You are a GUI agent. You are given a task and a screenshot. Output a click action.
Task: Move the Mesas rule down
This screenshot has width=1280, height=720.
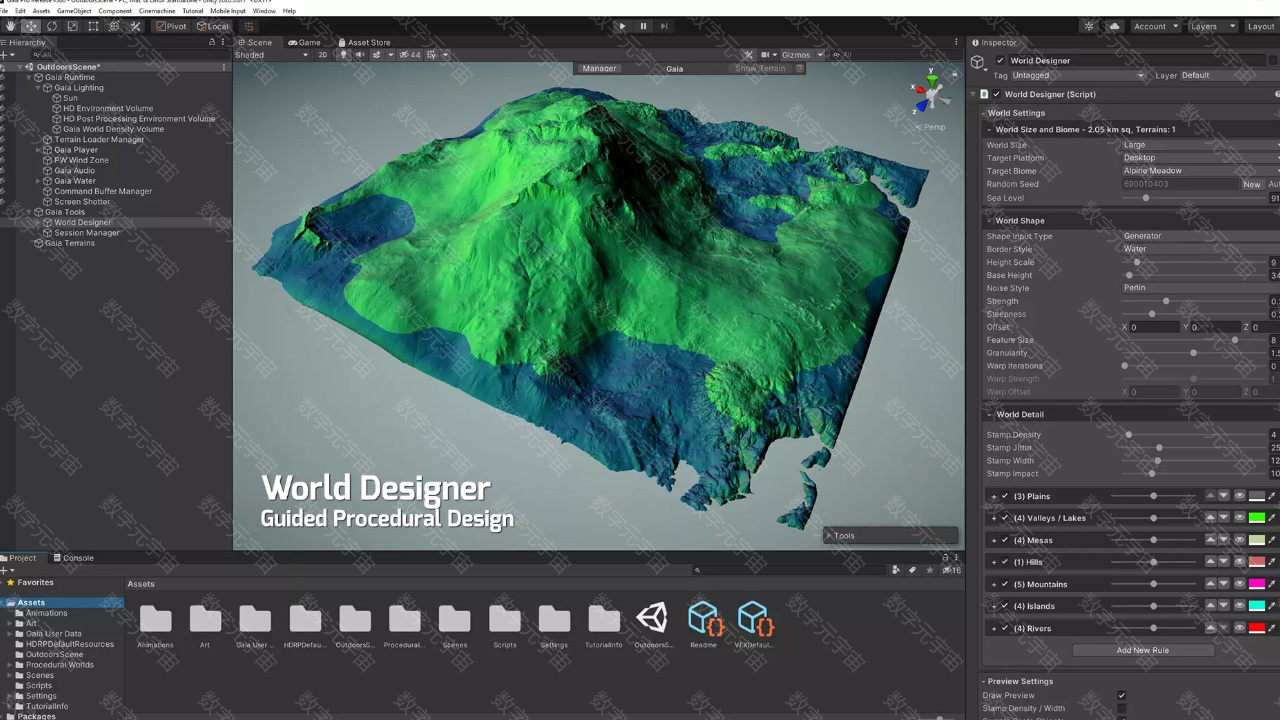click(1224, 540)
